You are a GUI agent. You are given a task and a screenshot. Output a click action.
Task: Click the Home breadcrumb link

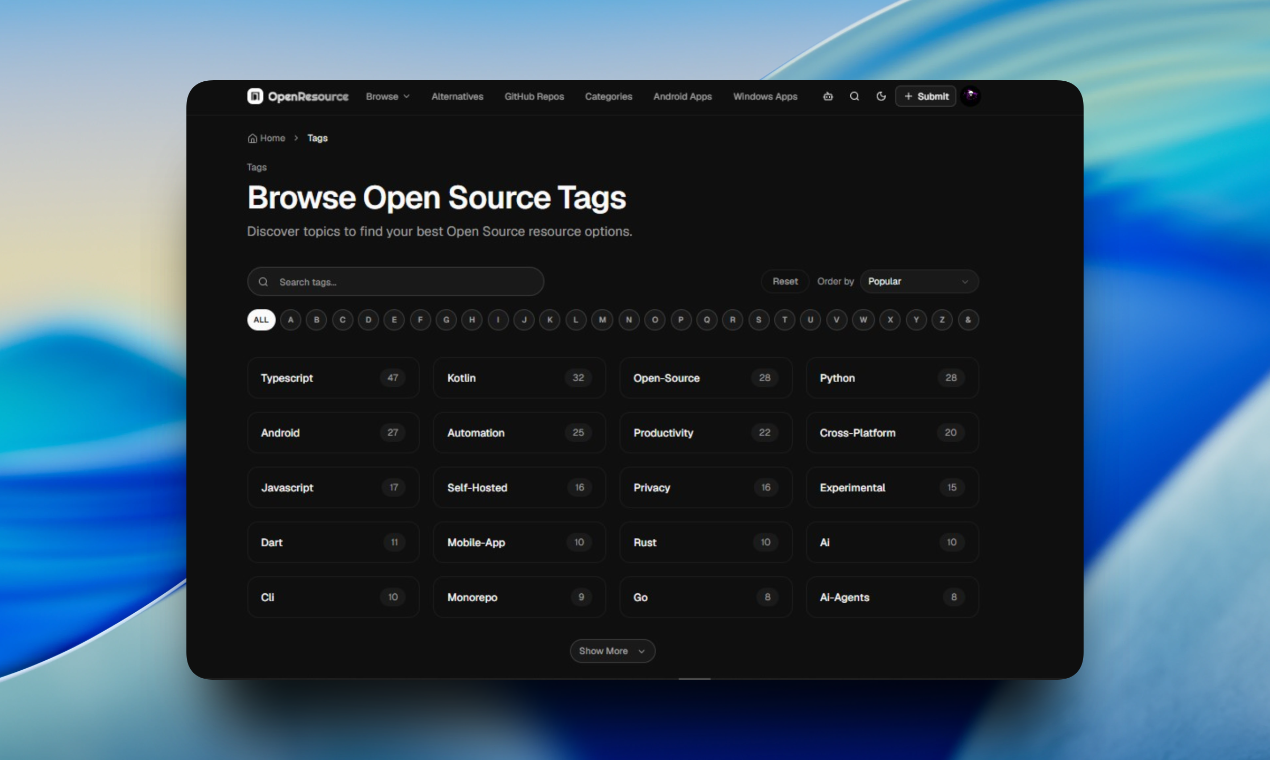click(266, 138)
